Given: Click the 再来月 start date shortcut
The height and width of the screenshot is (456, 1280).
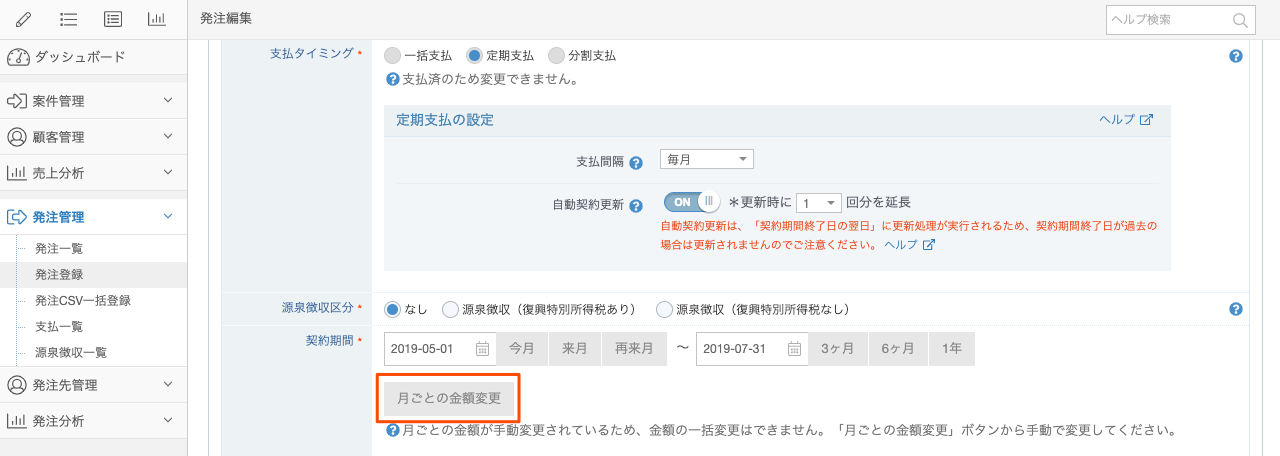Looking at the screenshot, I should click(x=634, y=349).
